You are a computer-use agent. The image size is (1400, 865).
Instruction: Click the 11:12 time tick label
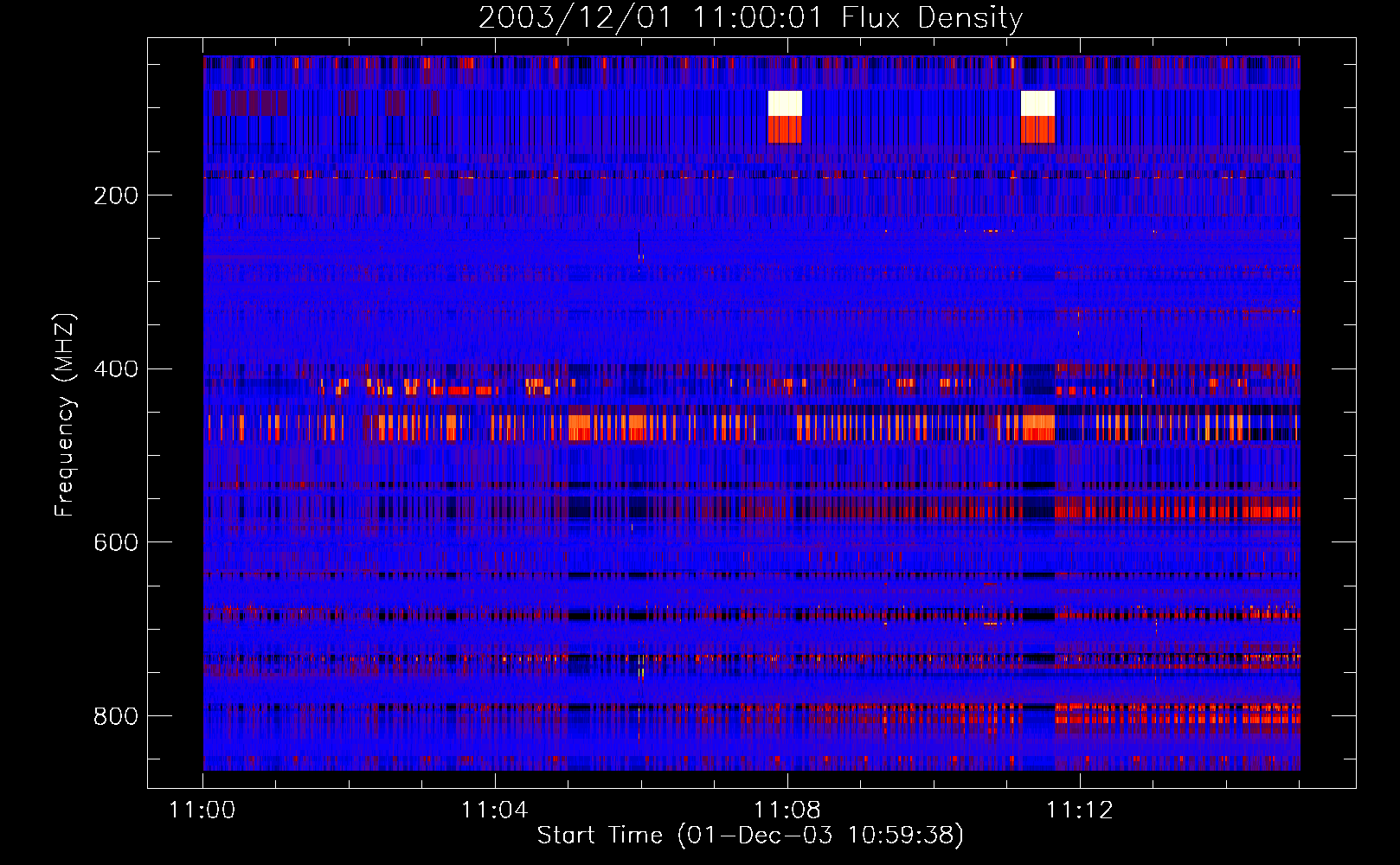click(1080, 811)
